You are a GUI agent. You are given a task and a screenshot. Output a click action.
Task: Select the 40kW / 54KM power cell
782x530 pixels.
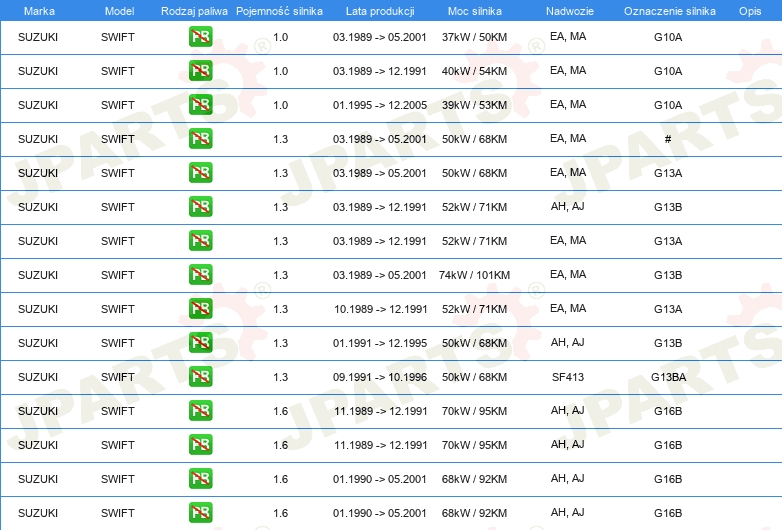click(x=474, y=71)
